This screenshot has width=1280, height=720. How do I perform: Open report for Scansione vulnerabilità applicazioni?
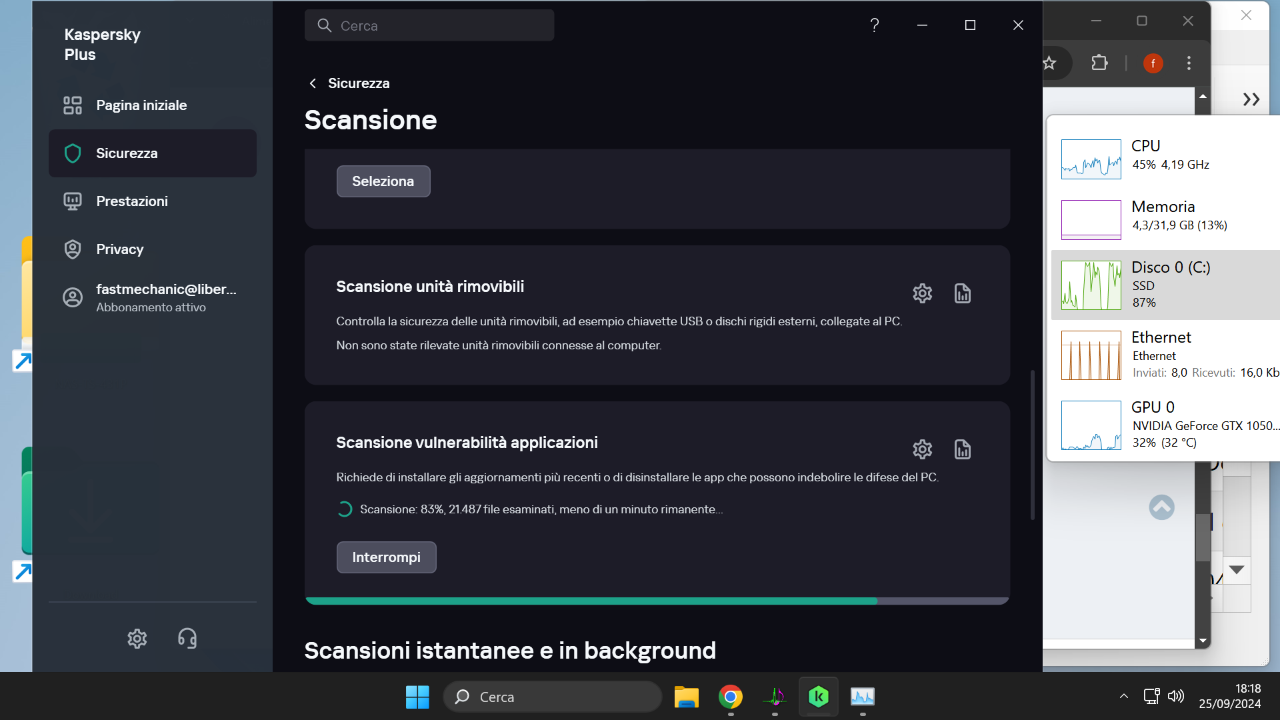[x=962, y=449]
